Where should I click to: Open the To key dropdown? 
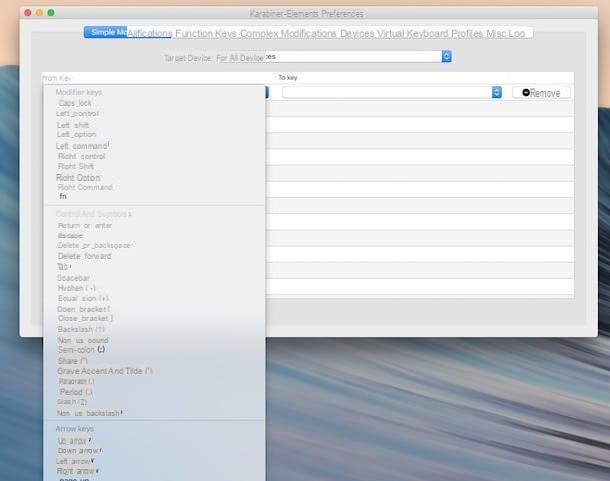(x=392, y=92)
